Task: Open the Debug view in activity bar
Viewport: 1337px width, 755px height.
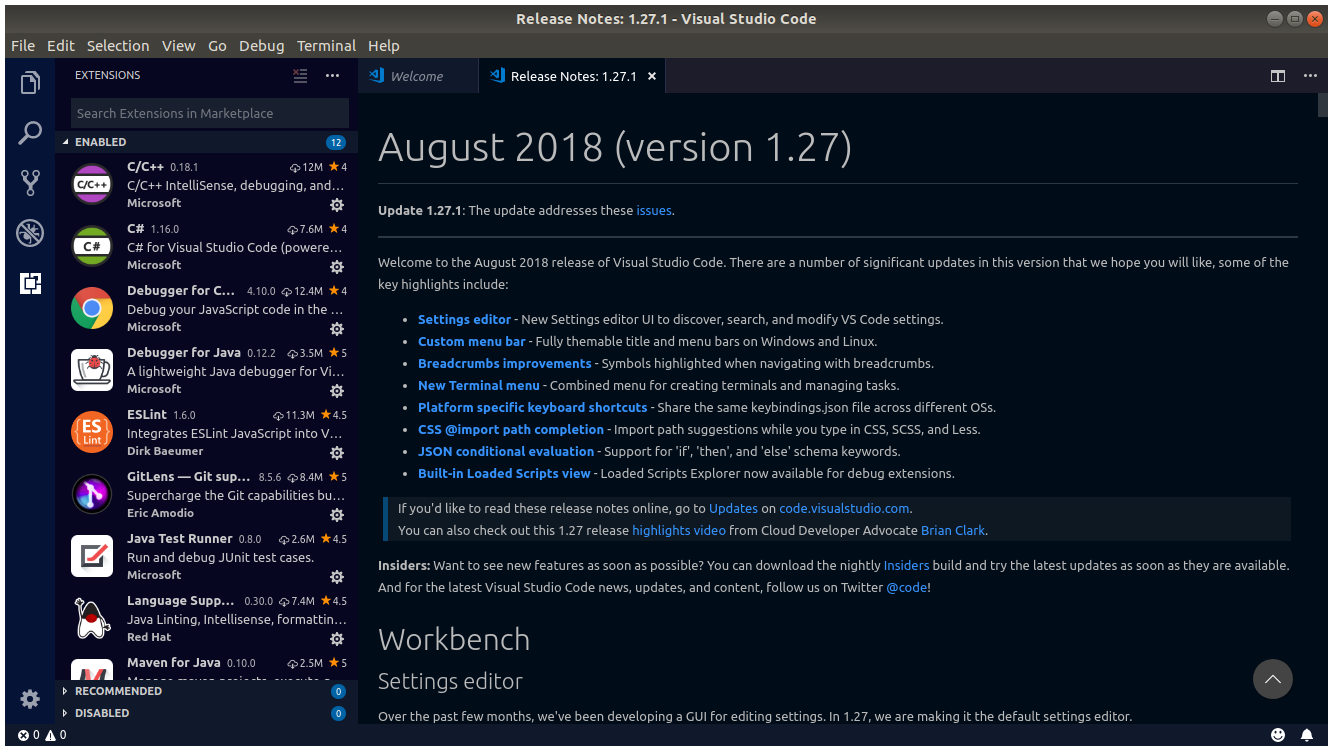Action: click(30, 233)
